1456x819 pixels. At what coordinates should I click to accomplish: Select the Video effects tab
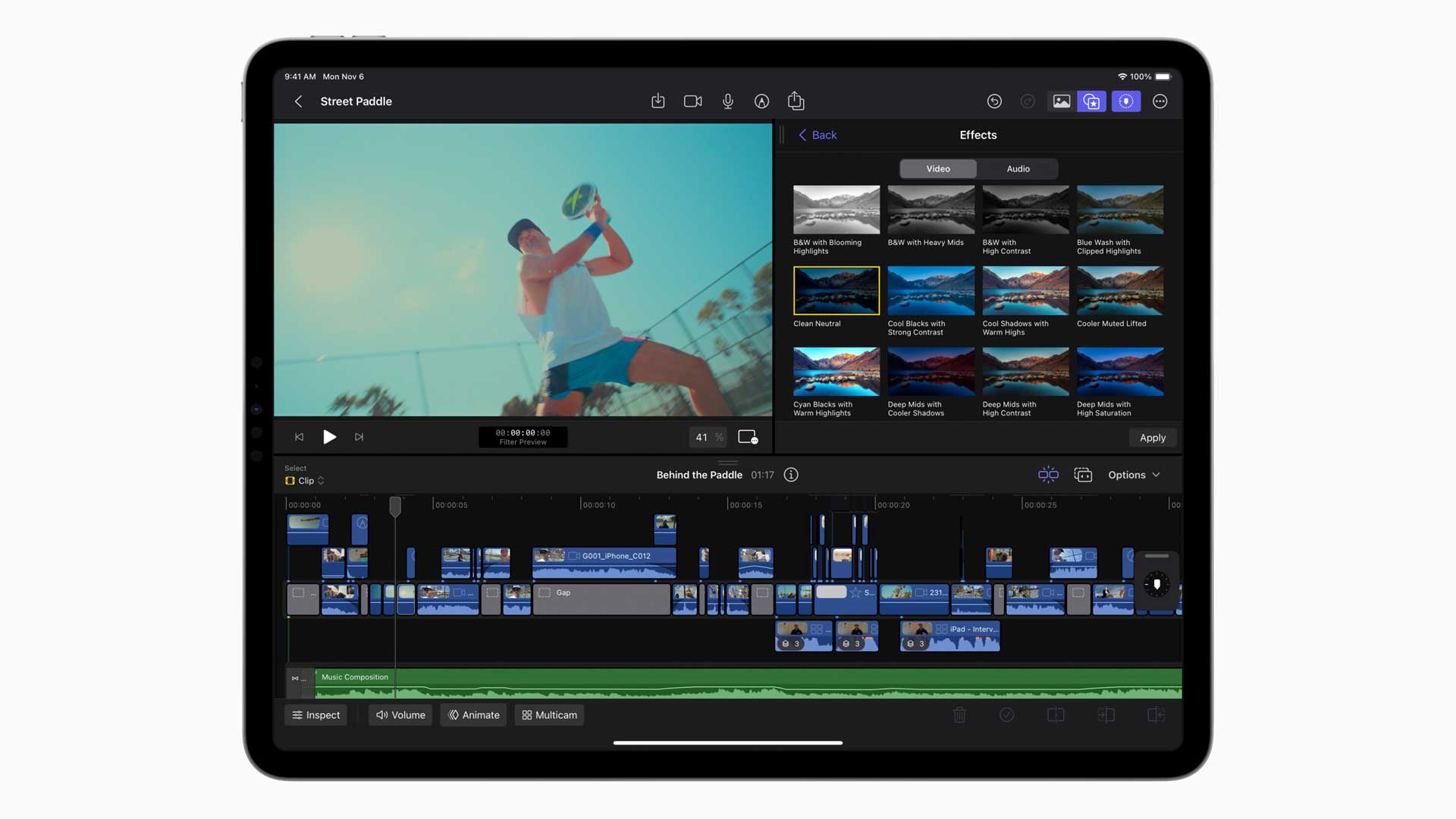click(938, 168)
